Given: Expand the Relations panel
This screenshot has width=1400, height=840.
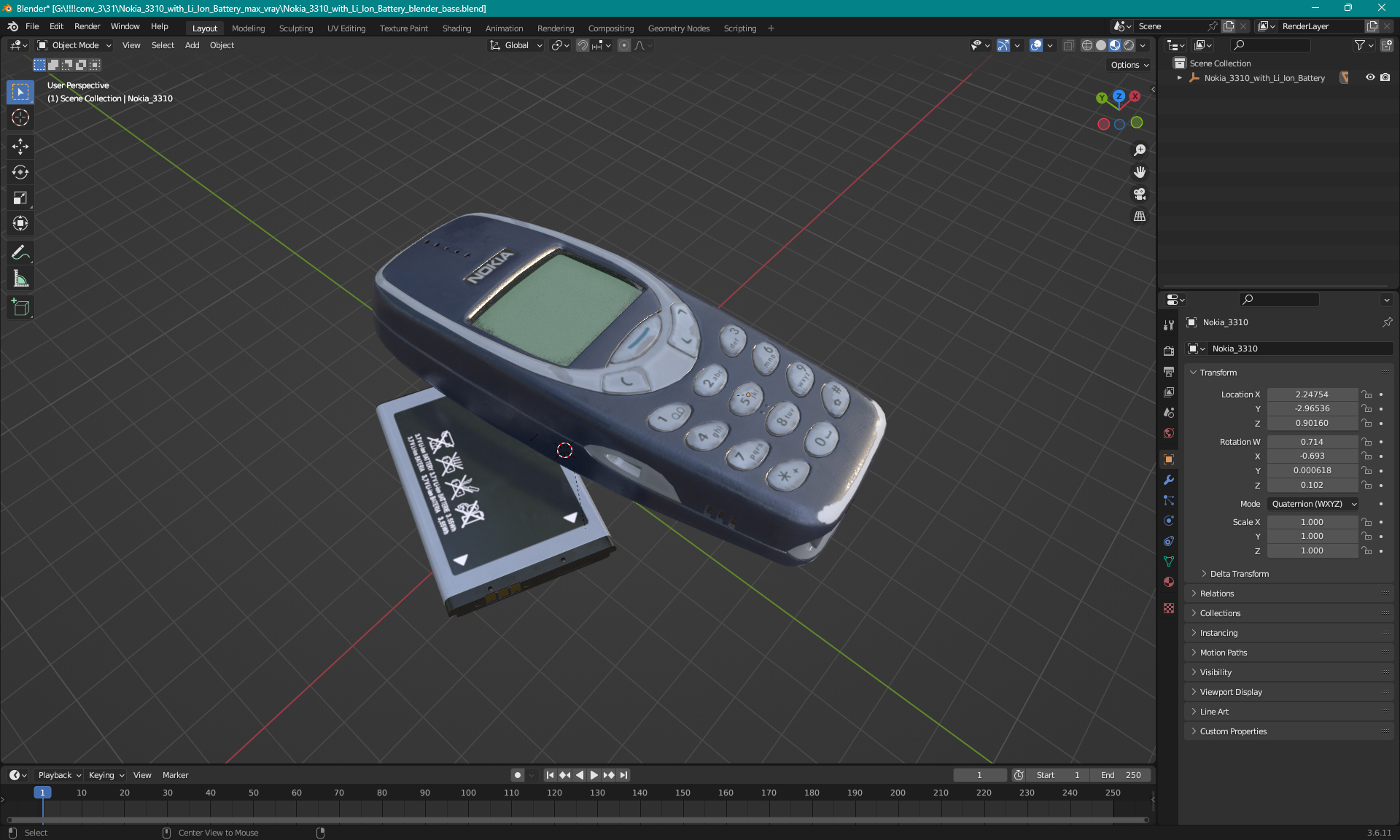Looking at the screenshot, I should coord(1216,594).
